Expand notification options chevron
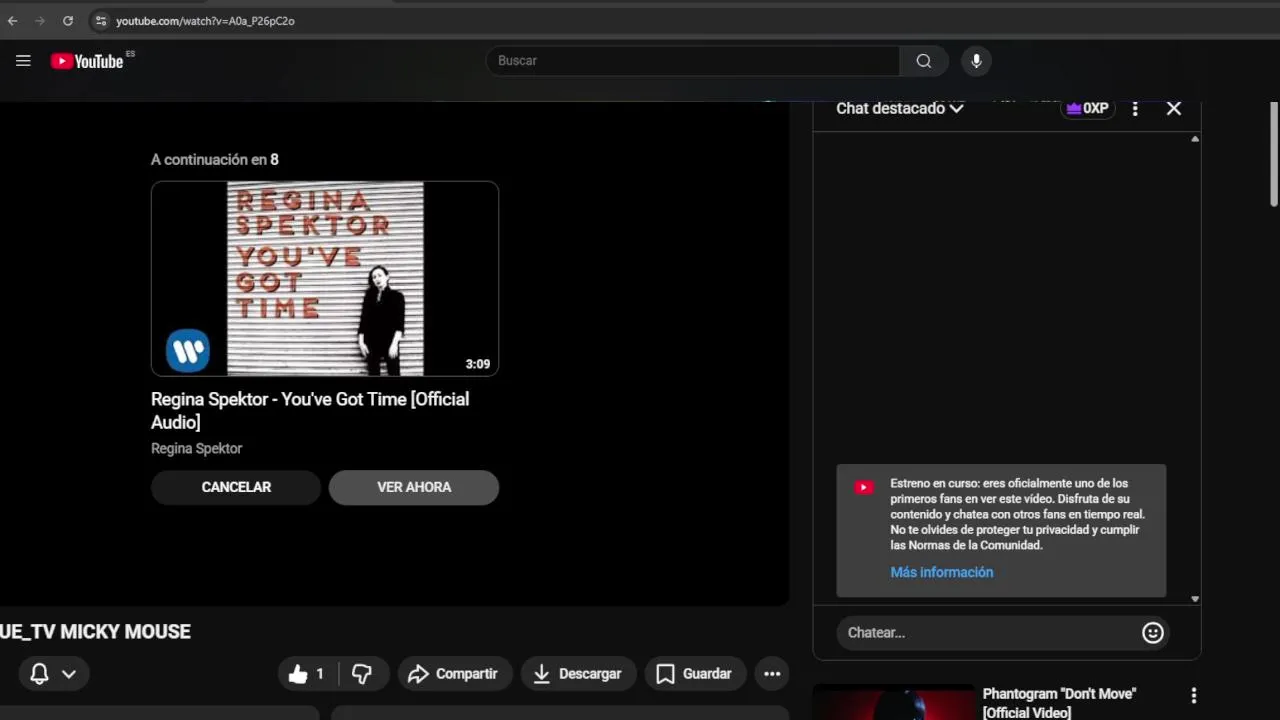Image resolution: width=1280 pixels, height=720 pixels. click(69, 674)
